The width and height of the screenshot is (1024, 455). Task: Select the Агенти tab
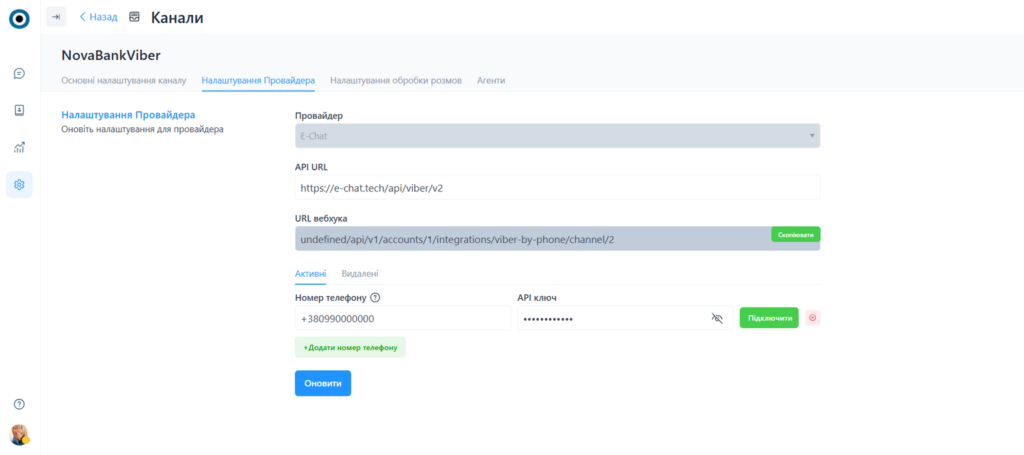[x=491, y=80]
